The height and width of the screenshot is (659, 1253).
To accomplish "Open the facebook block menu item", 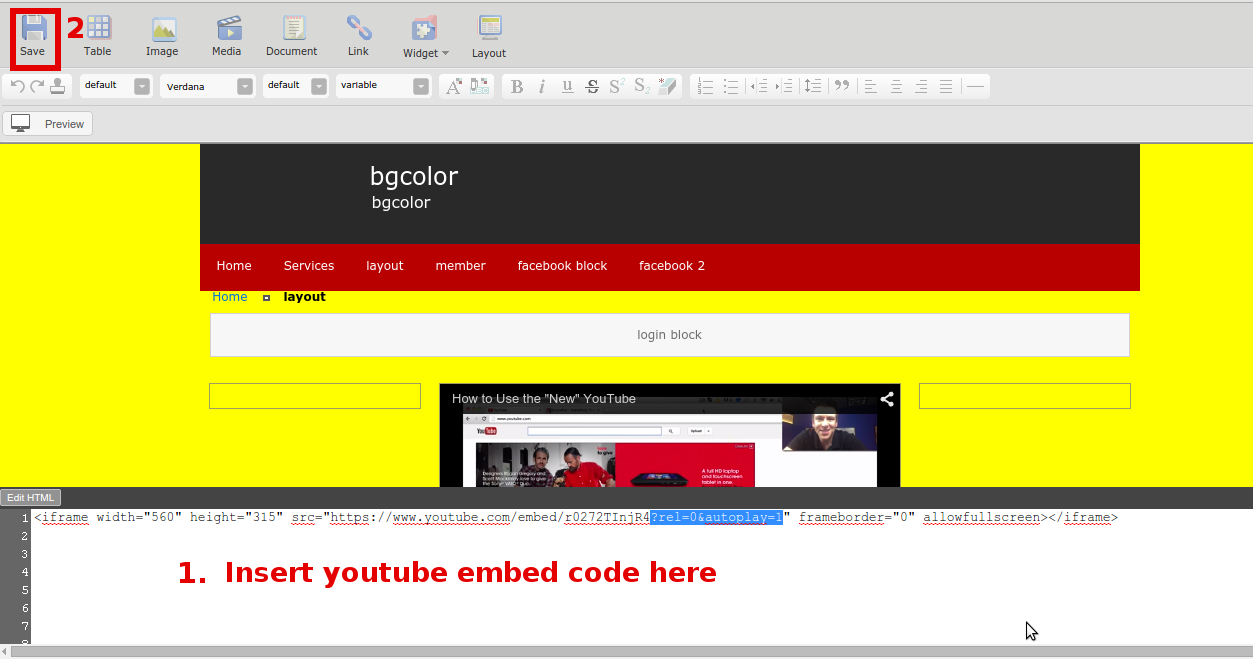I will 562,266.
